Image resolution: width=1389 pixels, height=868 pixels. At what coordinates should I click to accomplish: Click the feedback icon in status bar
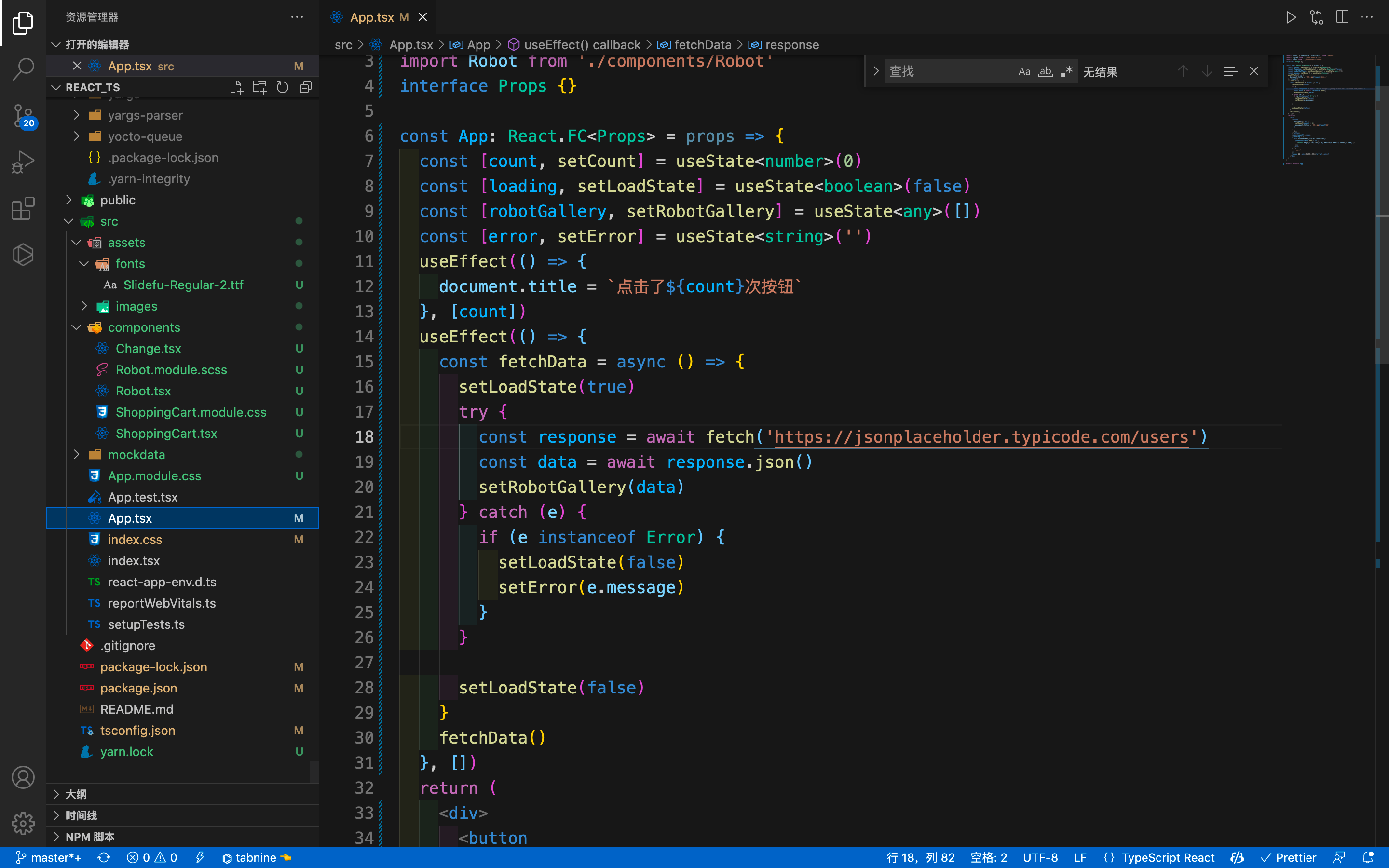1340,858
